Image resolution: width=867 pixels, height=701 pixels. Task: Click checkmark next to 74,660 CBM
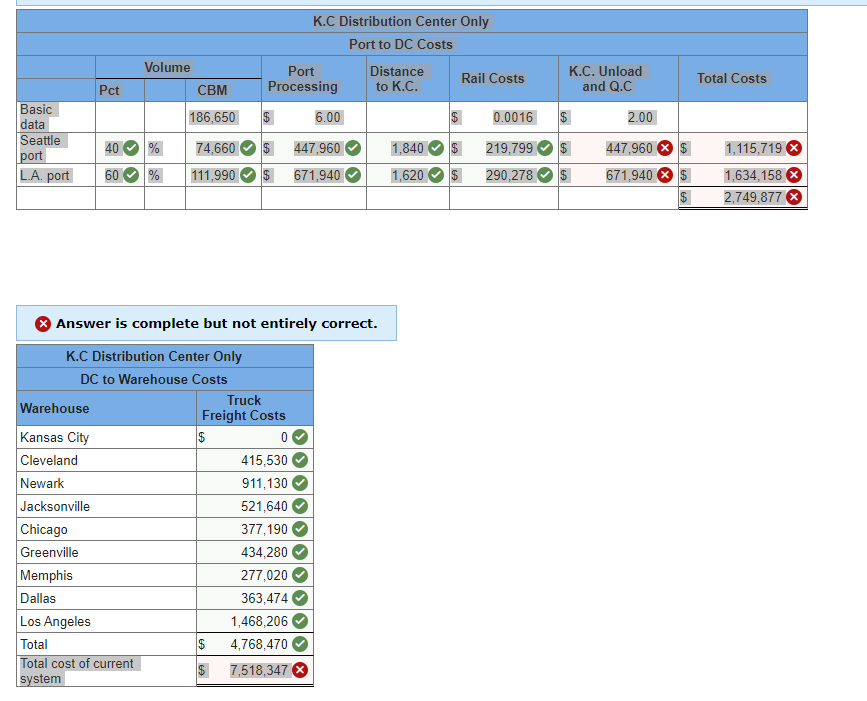[x=248, y=148]
